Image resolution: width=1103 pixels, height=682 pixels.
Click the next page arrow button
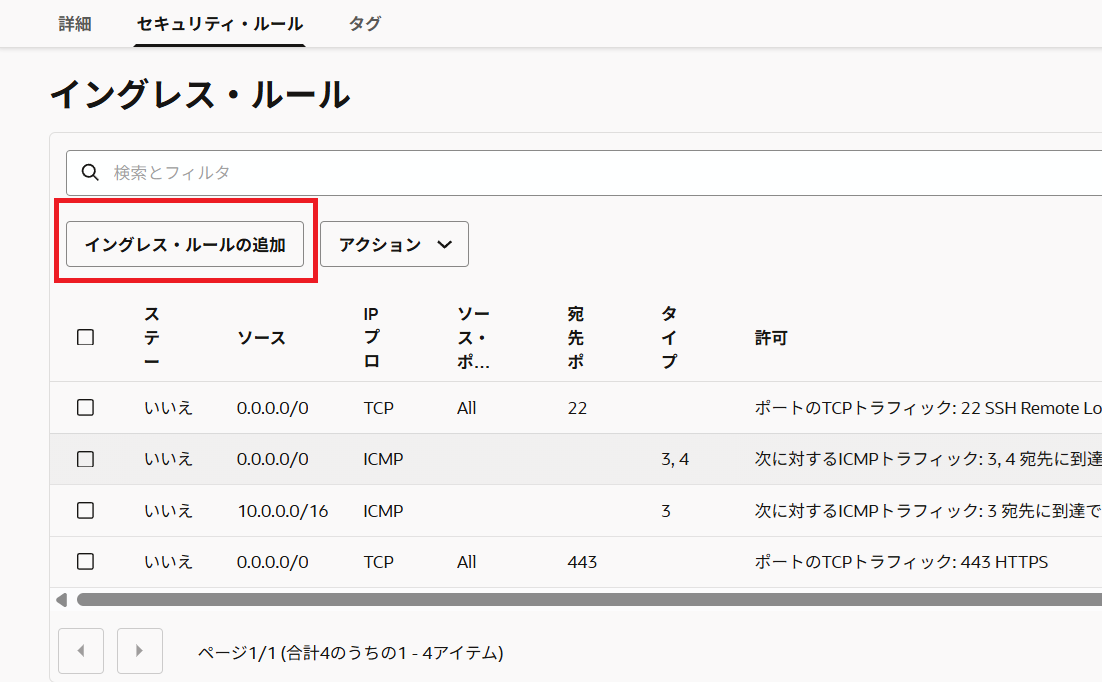pos(140,651)
